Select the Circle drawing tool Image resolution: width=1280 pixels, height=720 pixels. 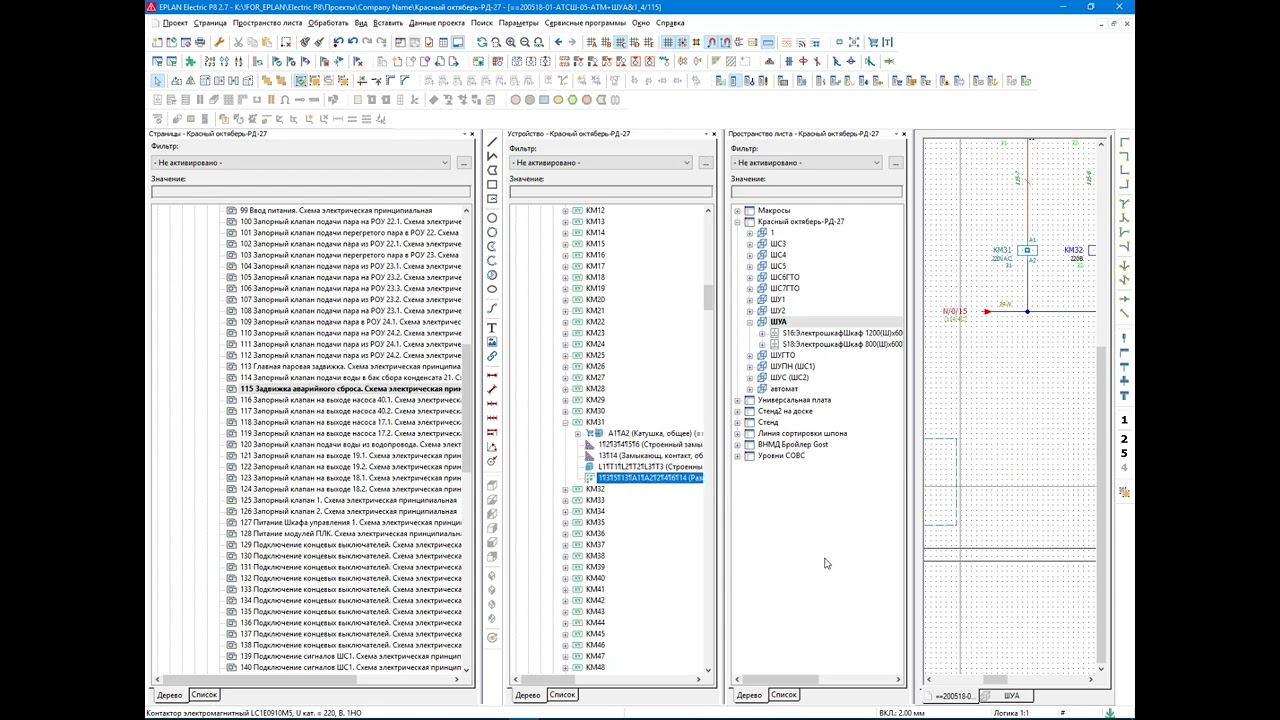coord(492,218)
